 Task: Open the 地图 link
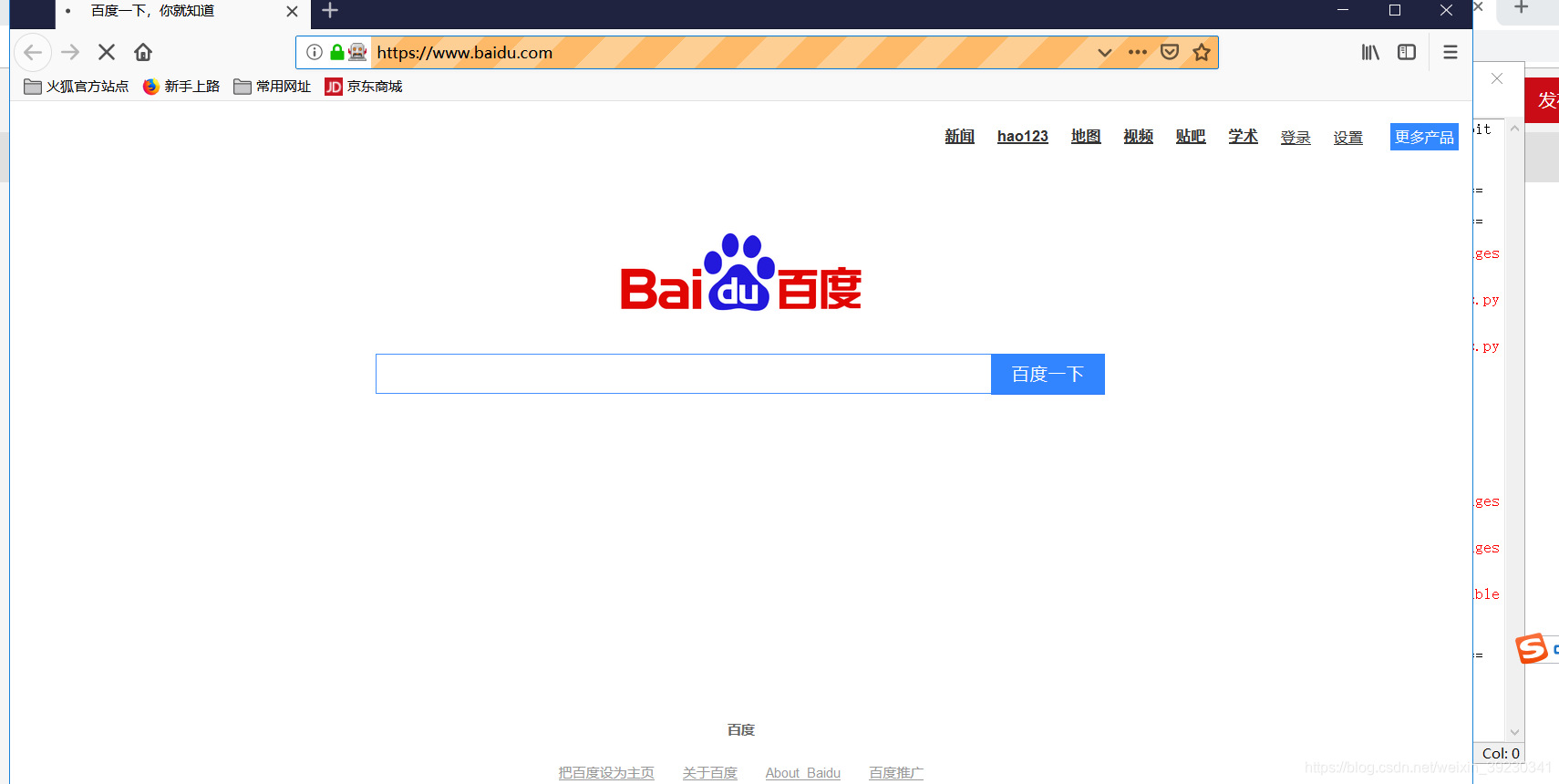1086,137
